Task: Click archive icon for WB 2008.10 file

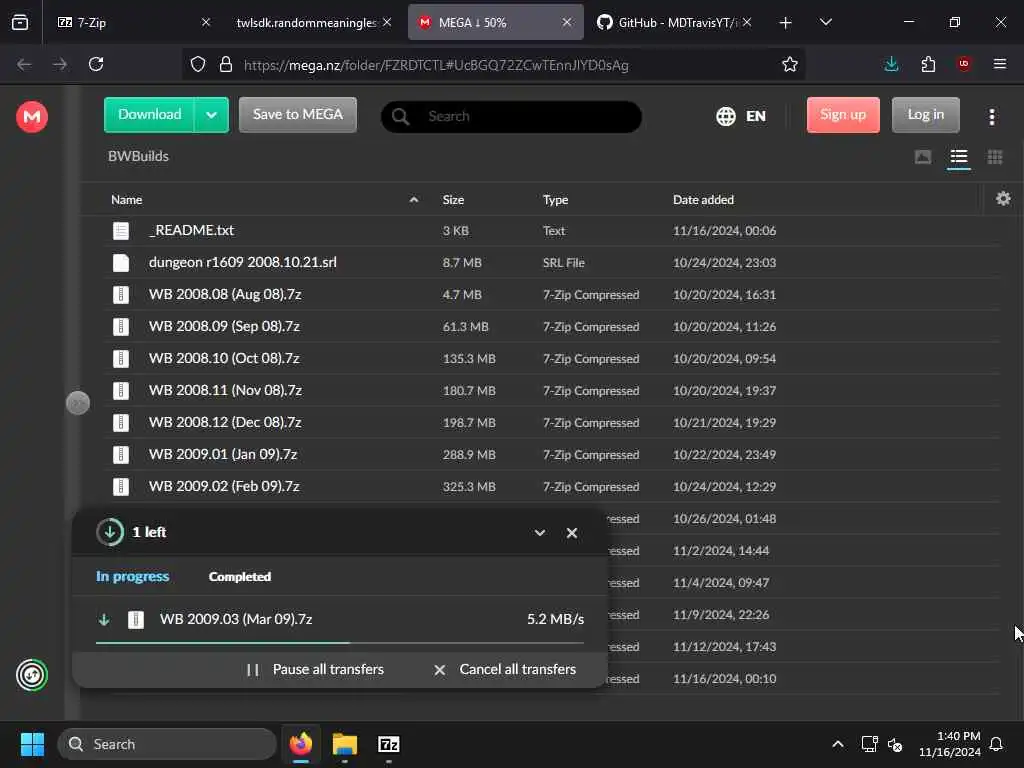Action: 121,359
